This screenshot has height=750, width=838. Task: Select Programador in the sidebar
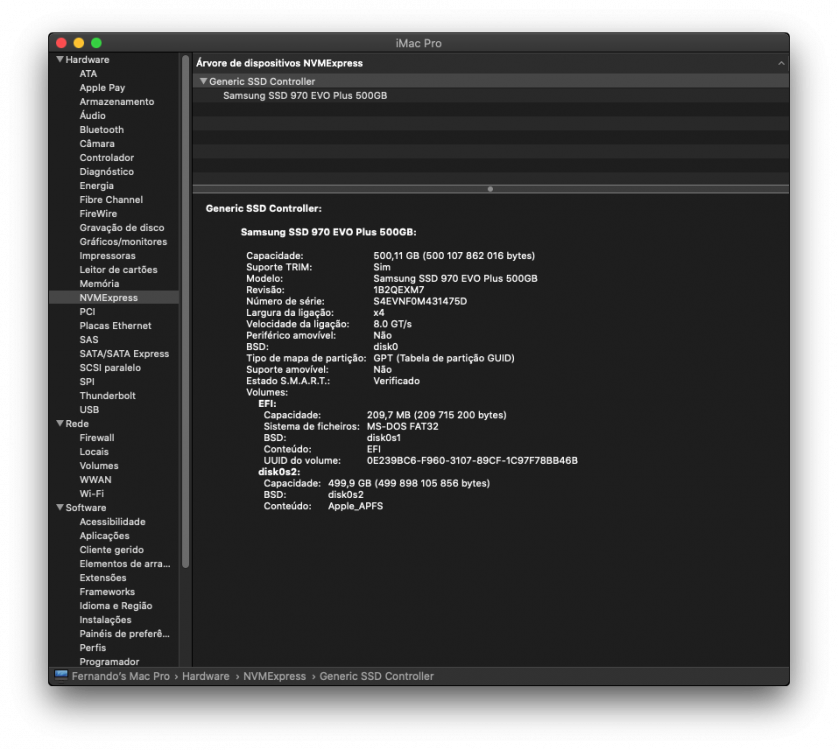coord(109,662)
